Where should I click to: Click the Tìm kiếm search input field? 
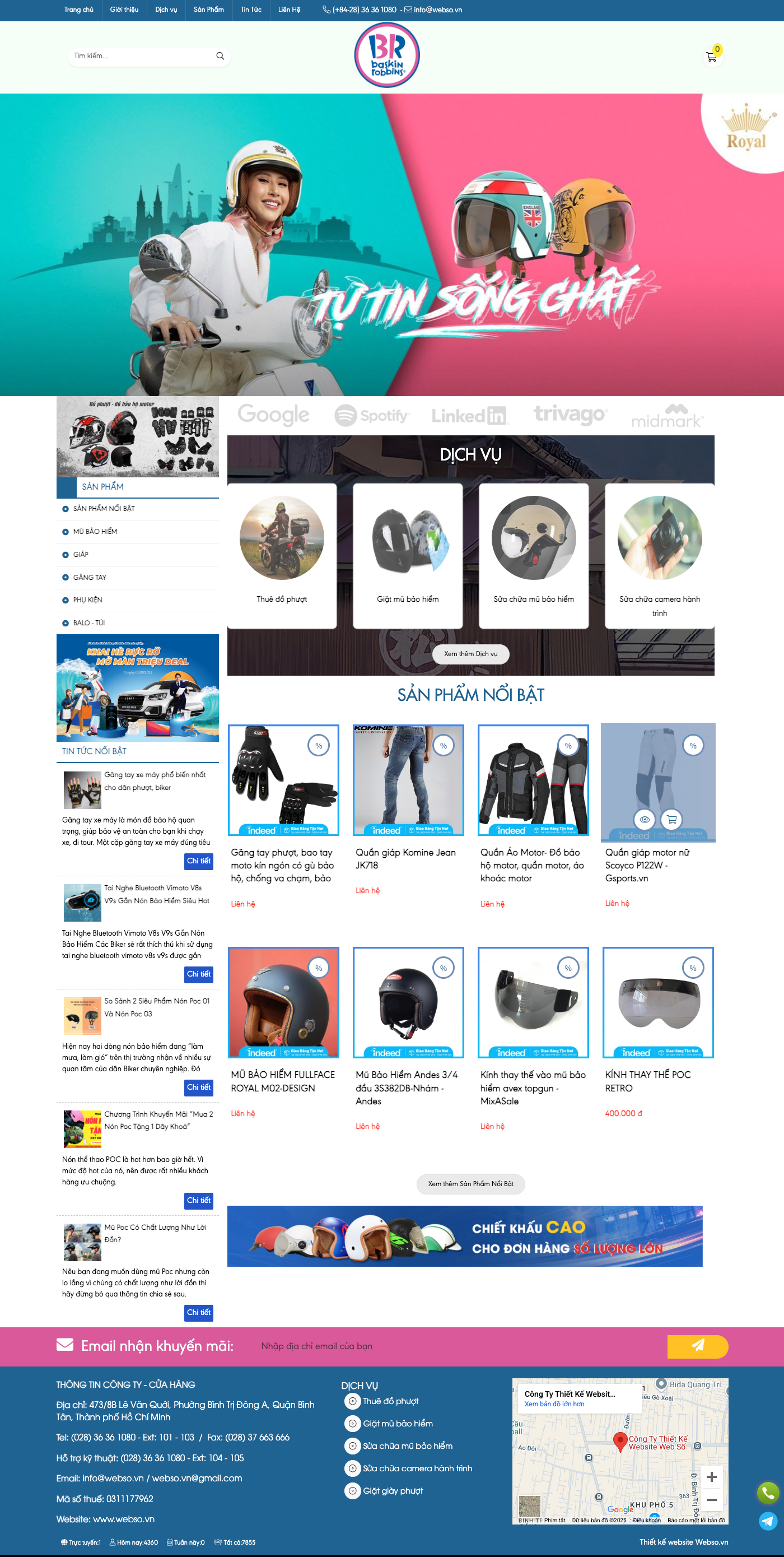click(x=142, y=56)
